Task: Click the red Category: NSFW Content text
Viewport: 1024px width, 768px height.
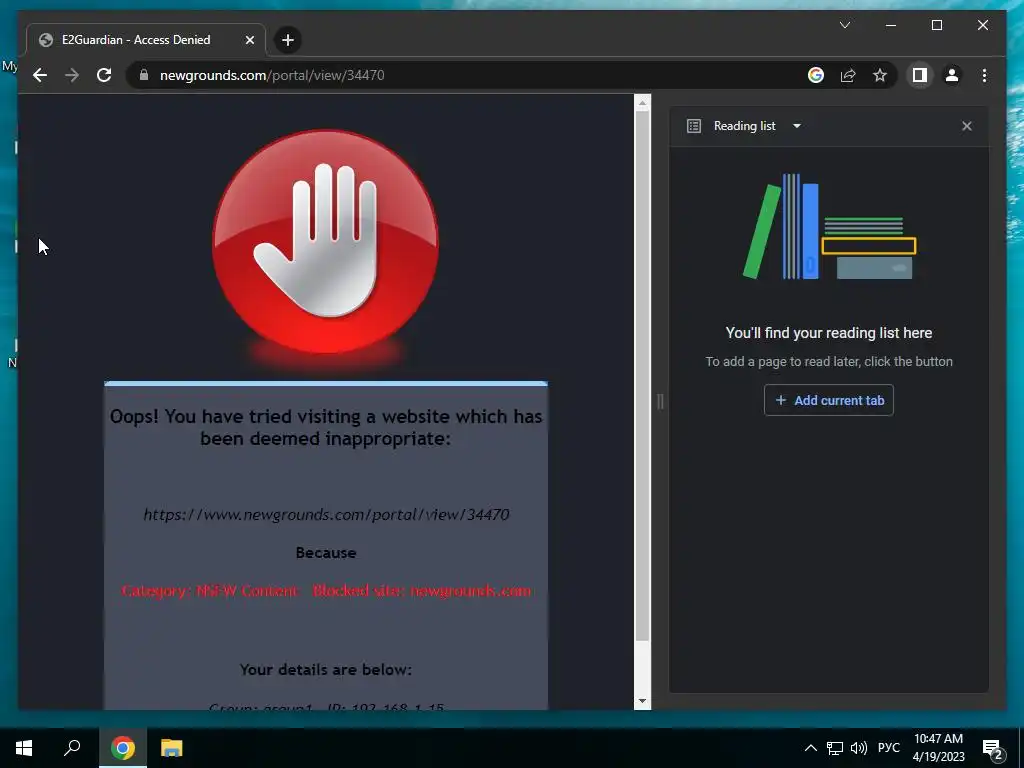Action: [210, 591]
